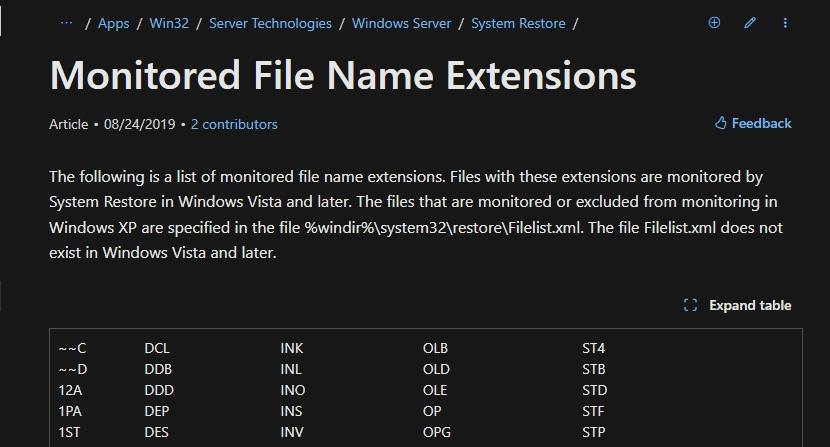This screenshot has width=830, height=447.
Task: Click the INO table entry
Action: (293, 390)
